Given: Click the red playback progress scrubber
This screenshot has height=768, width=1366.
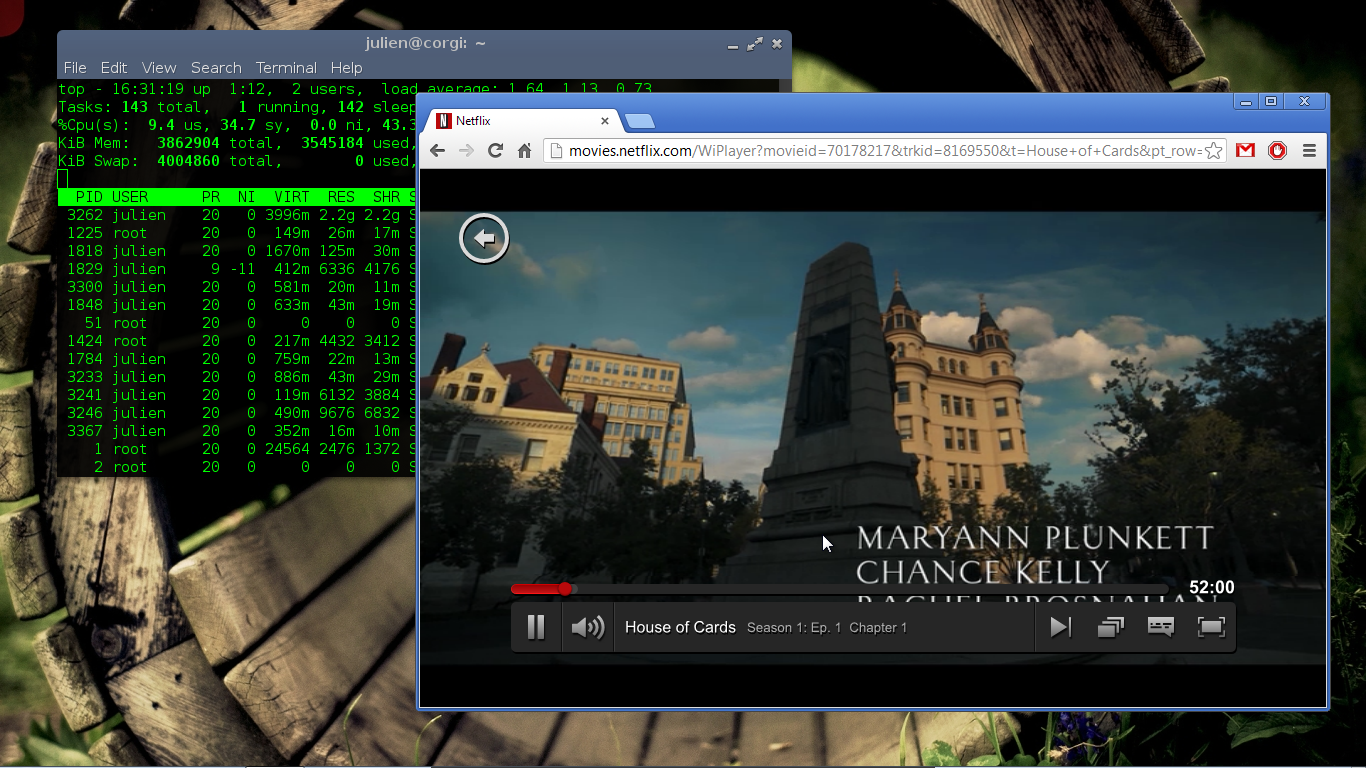Looking at the screenshot, I should 565,589.
